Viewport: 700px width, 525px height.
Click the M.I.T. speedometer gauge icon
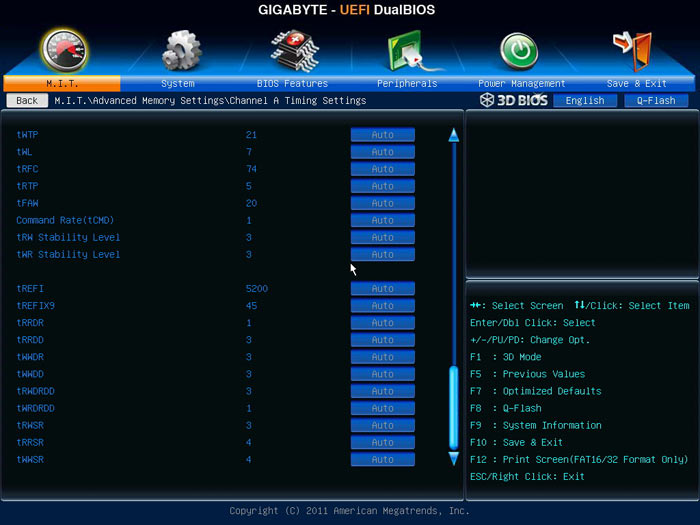point(64,51)
